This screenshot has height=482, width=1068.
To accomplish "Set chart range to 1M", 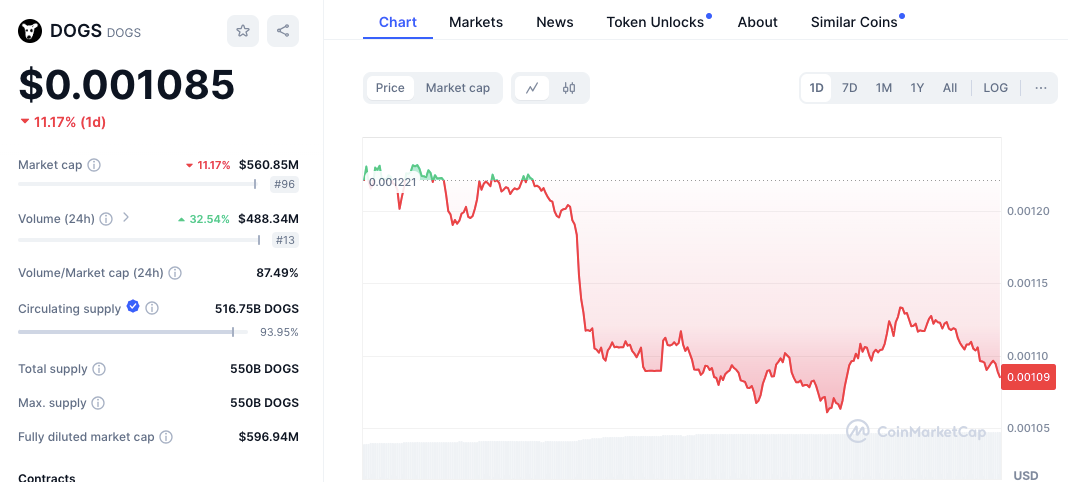I will click(883, 88).
